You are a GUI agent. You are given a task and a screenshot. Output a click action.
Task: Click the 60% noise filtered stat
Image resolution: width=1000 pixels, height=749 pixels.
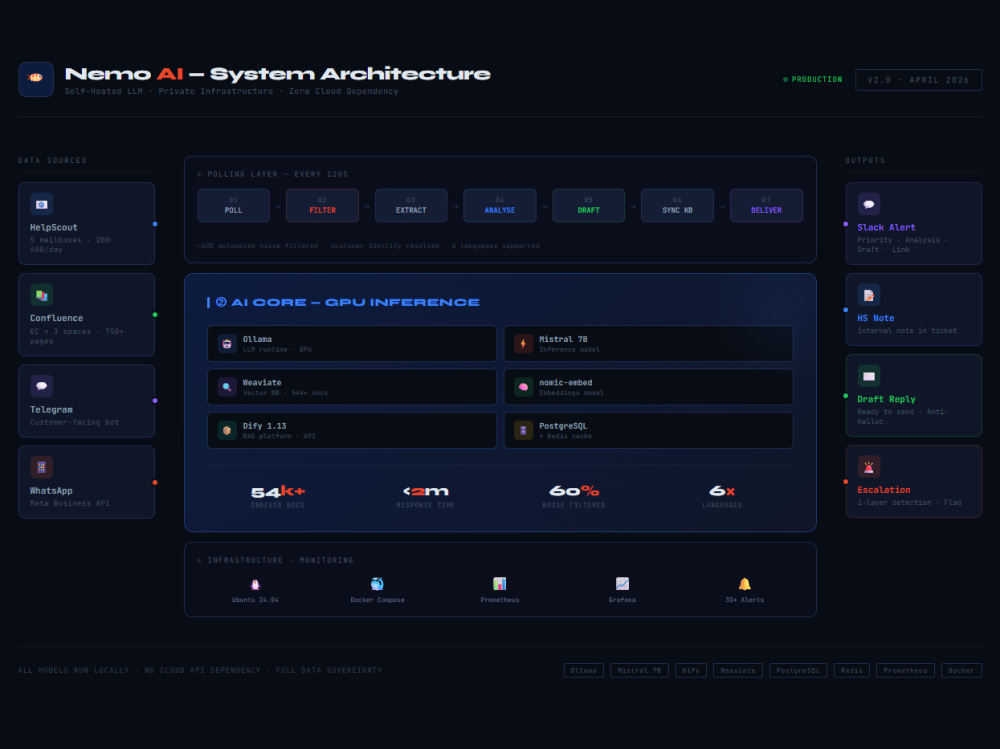point(574,496)
